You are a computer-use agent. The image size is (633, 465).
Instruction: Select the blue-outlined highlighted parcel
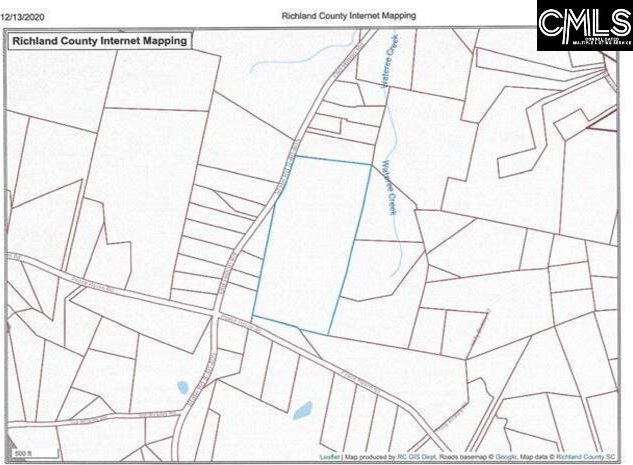pyautogui.click(x=312, y=245)
